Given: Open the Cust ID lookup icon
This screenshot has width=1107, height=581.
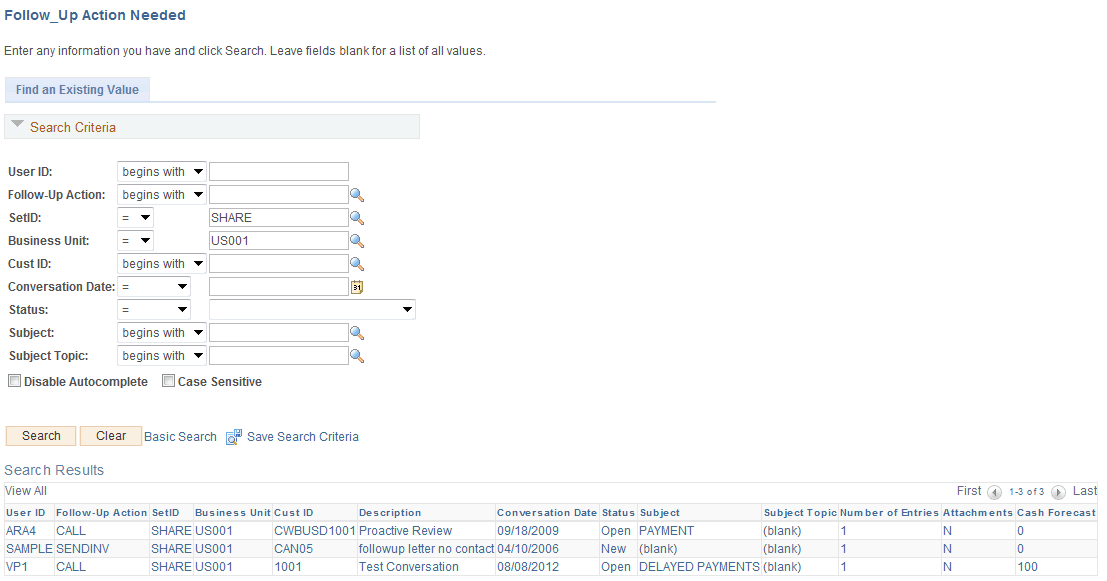Looking at the screenshot, I should pos(357,263).
